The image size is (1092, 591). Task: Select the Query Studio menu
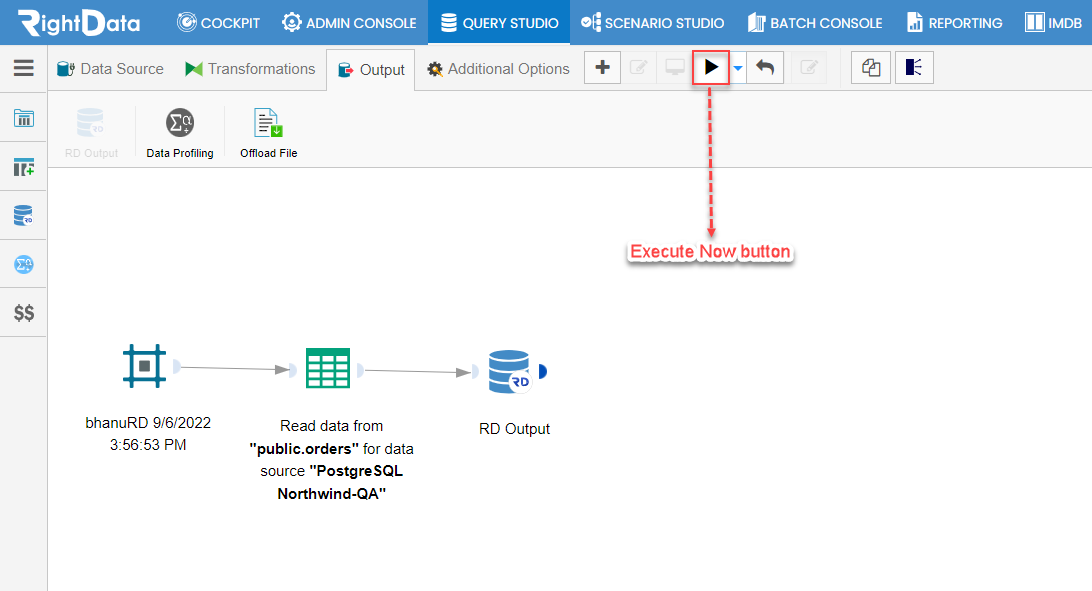499,23
